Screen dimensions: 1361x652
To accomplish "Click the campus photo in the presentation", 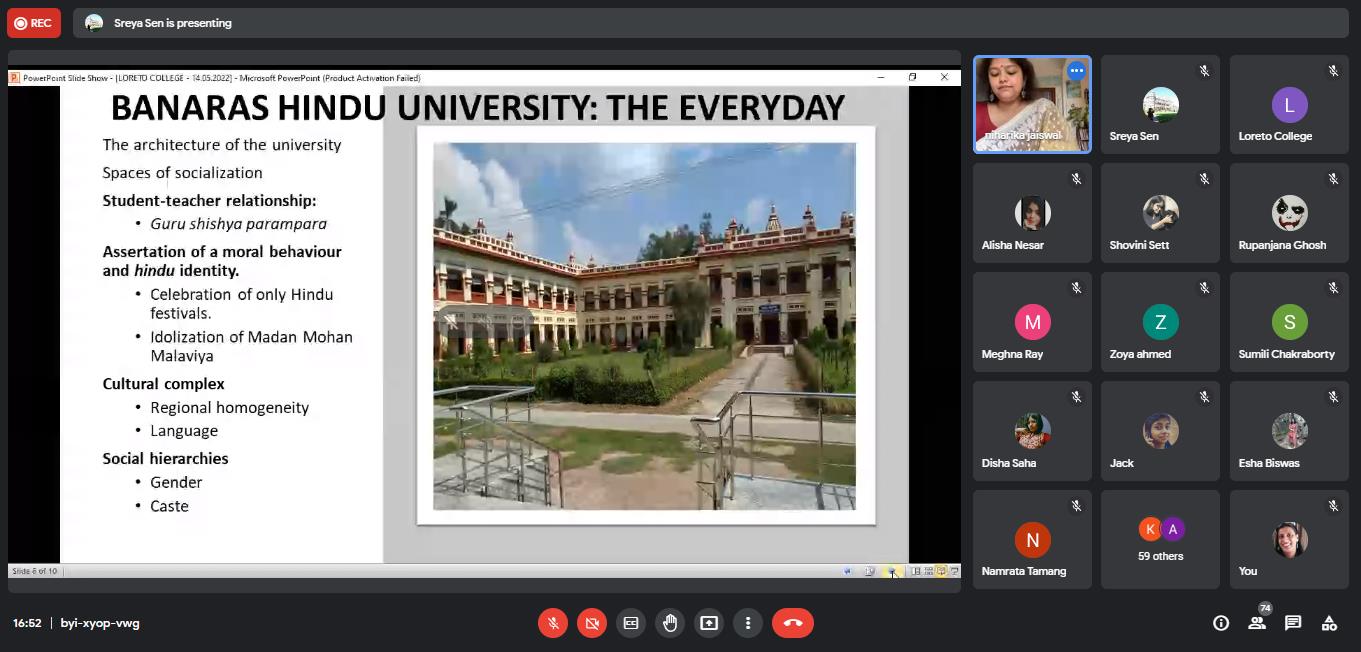I will (644, 326).
